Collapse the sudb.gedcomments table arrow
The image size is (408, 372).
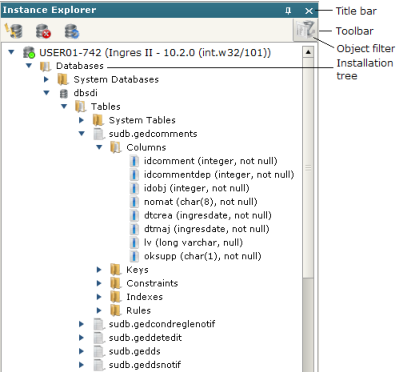click(x=82, y=134)
